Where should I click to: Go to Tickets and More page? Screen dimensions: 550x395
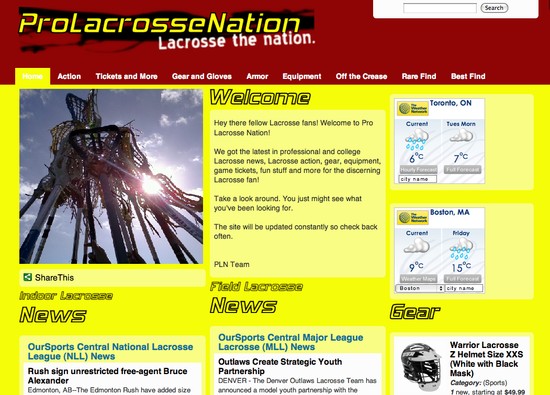click(x=126, y=76)
